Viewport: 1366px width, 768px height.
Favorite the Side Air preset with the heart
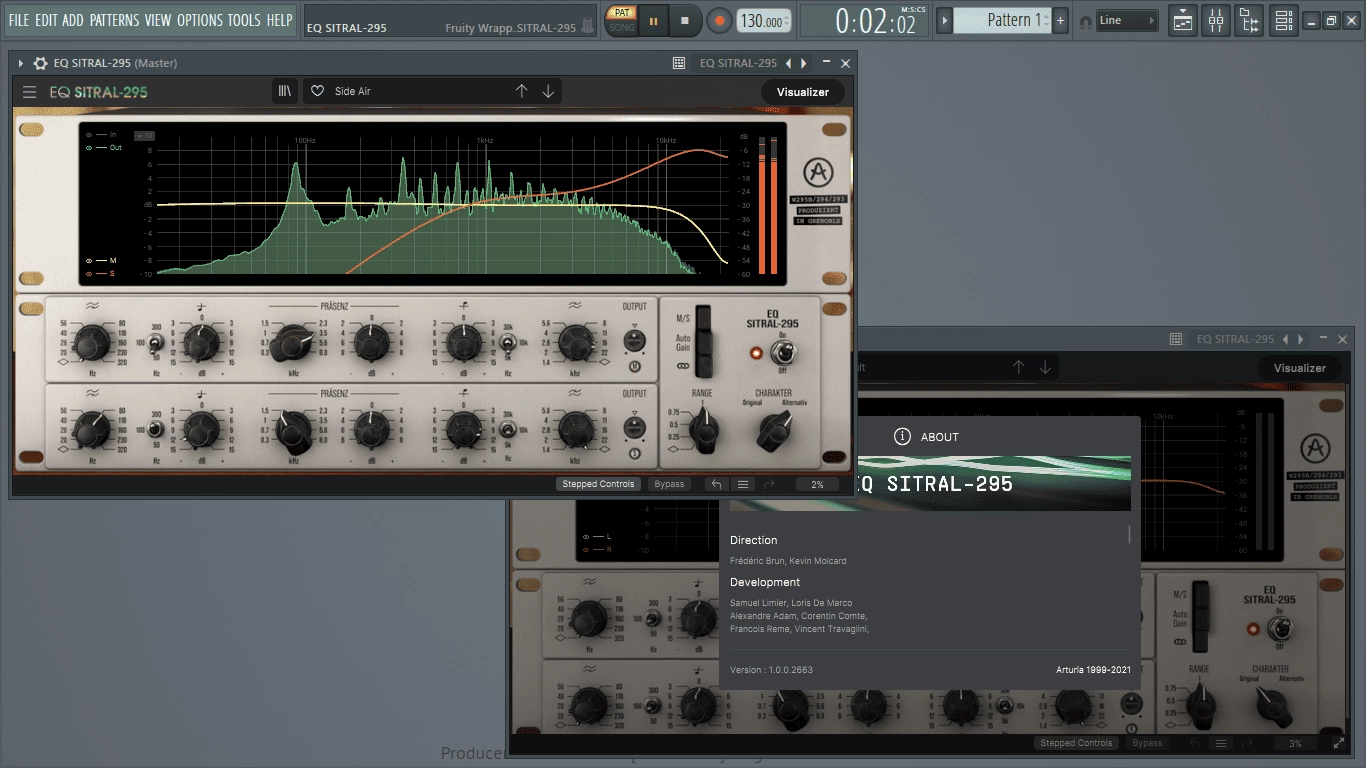click(317, 91)
